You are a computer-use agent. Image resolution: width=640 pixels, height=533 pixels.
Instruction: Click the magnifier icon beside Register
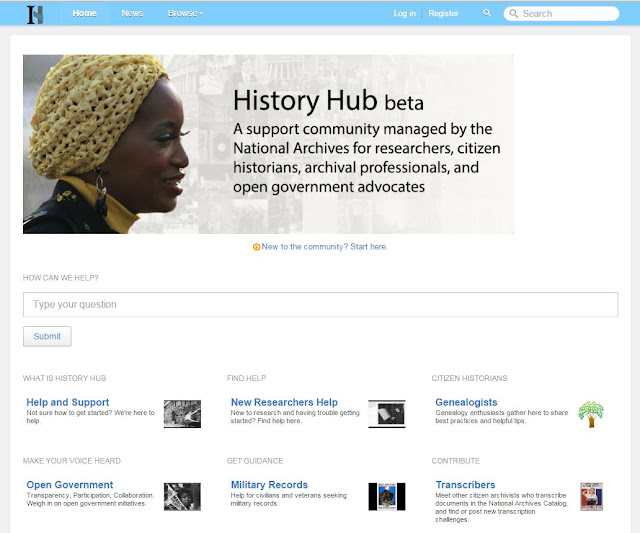pyautogui.click(x=487, y=13)
